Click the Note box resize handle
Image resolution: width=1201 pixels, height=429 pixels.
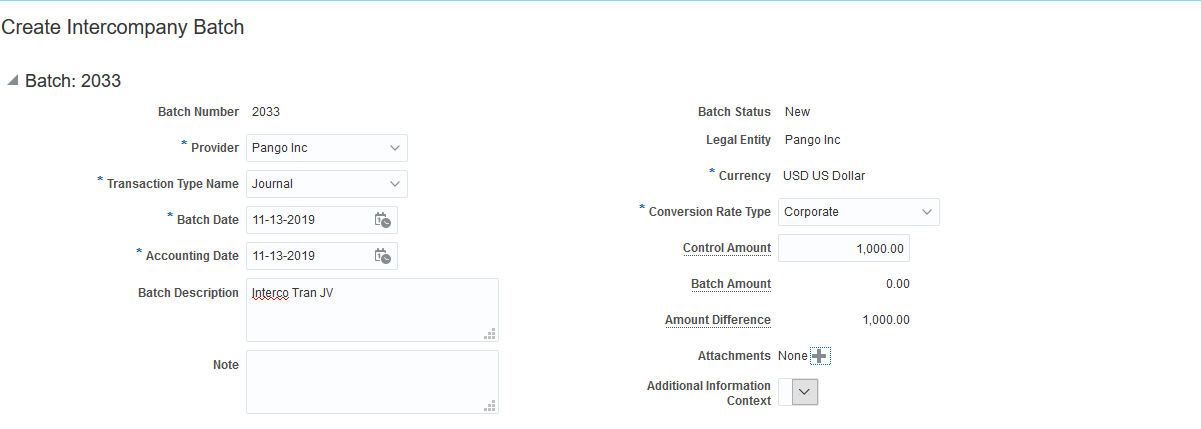point(490,406)
